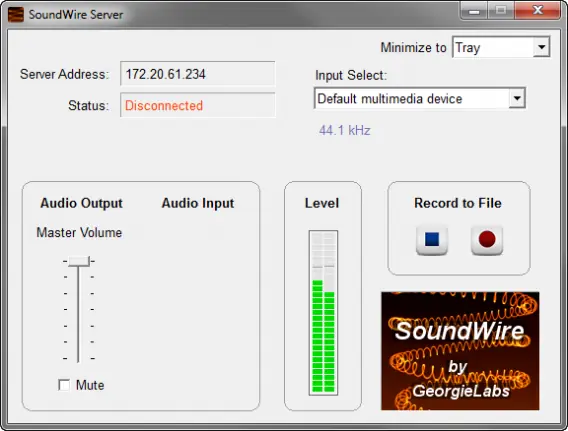Click the Record to File label
The image size is (568, 431).
pyautogui.click(x=458, y=203)
